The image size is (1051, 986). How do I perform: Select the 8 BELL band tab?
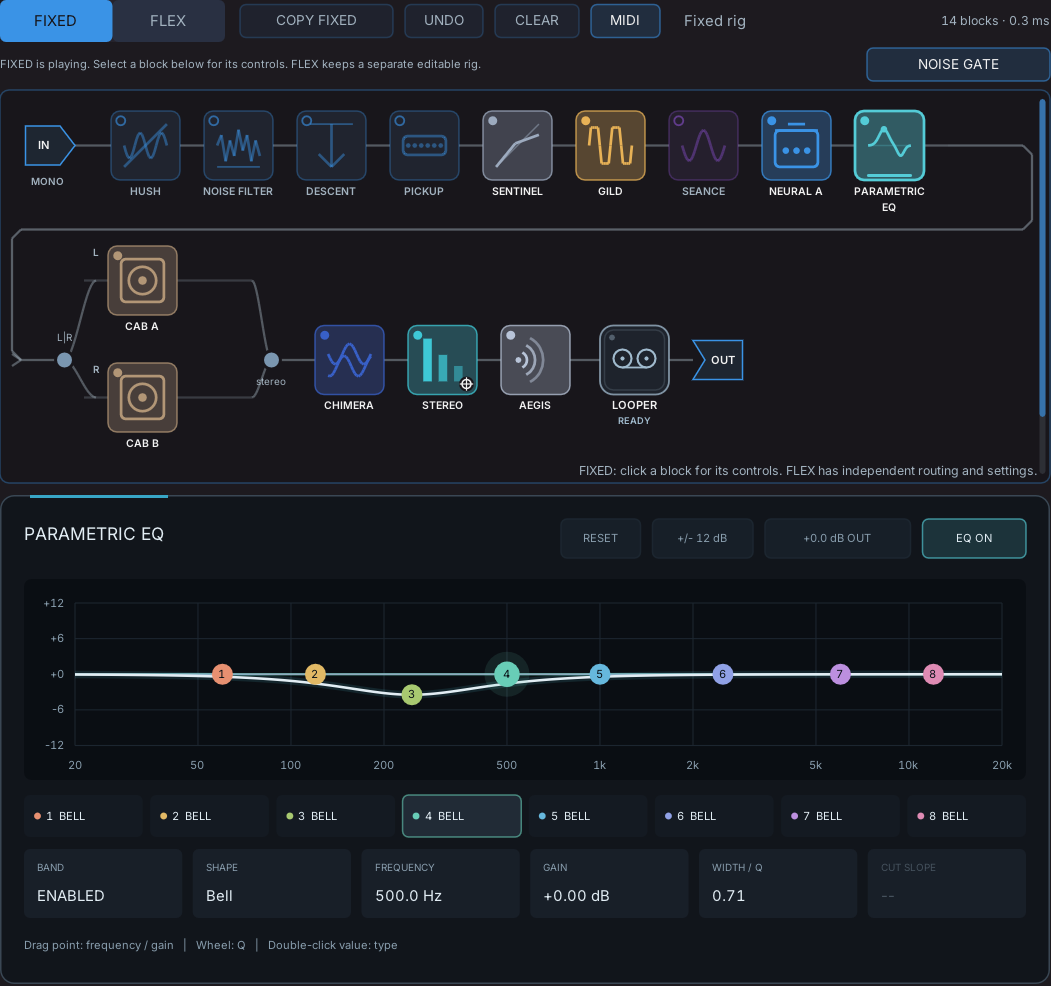coord(967,816)
